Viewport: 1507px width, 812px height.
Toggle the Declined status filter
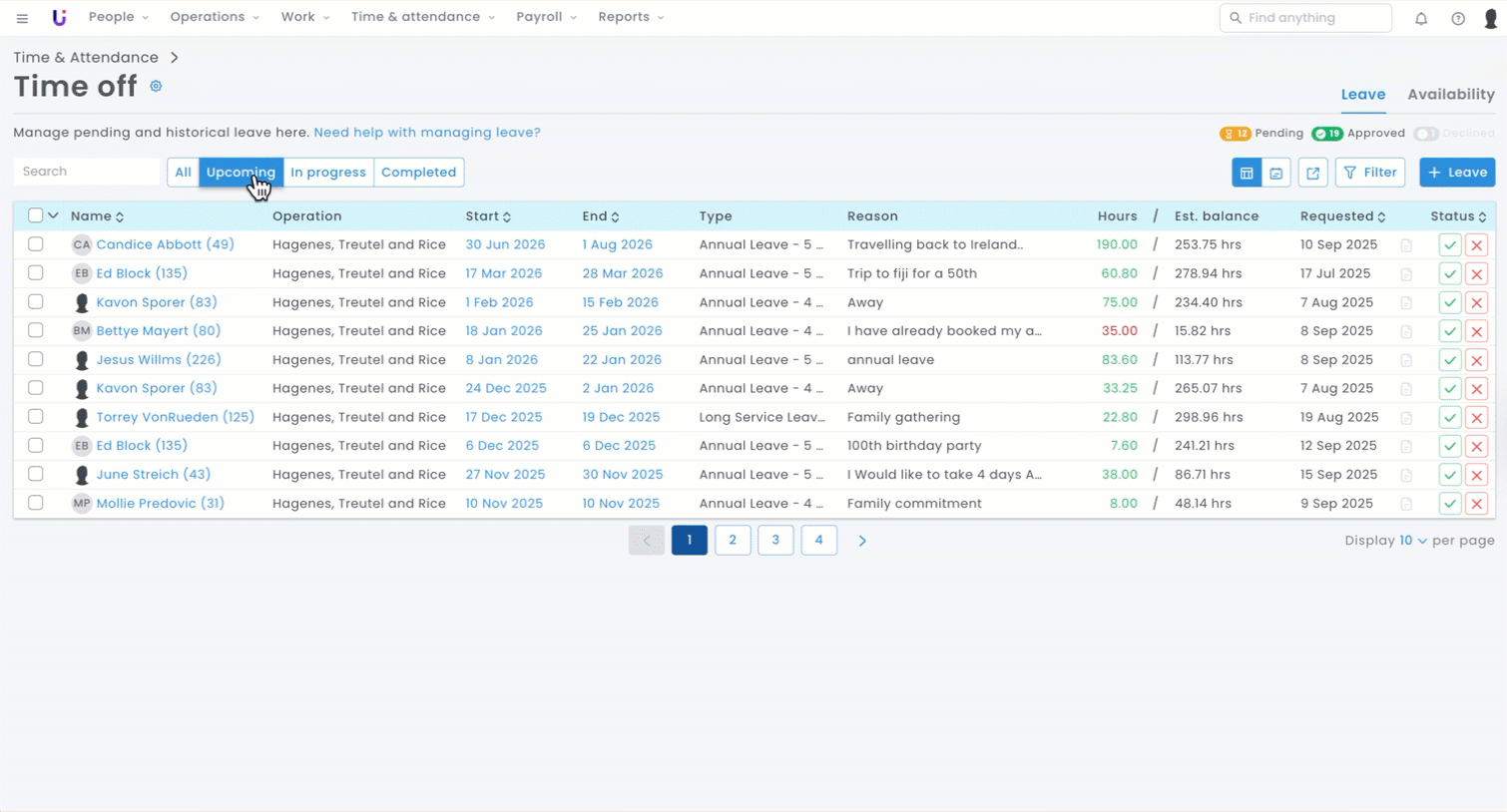1426,134
